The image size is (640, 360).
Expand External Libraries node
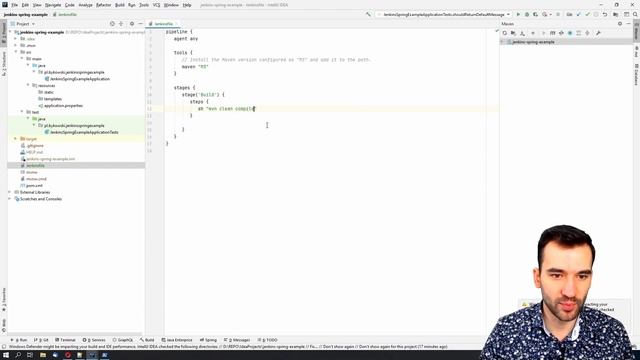click(x=10, y=192)
